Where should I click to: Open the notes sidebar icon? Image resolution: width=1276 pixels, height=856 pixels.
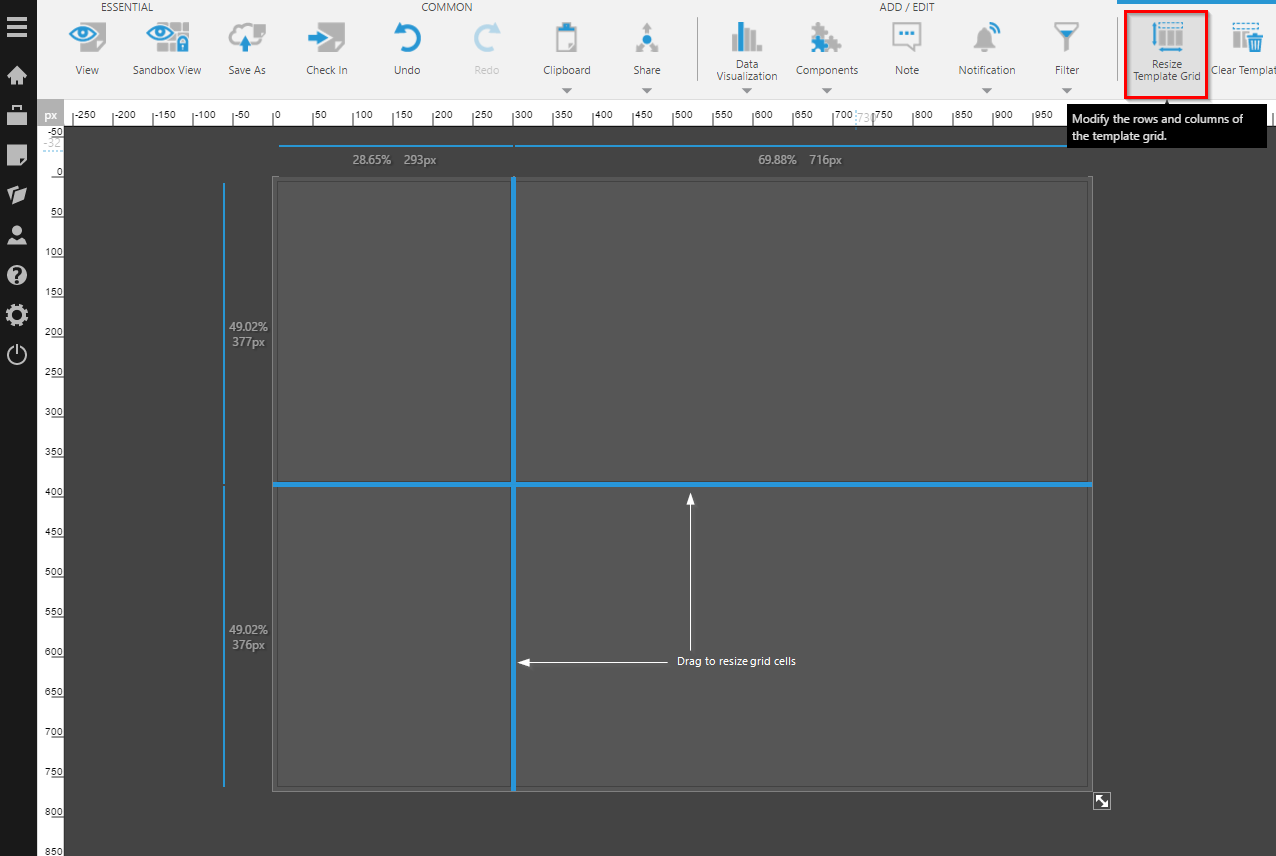tap(17, 155)
